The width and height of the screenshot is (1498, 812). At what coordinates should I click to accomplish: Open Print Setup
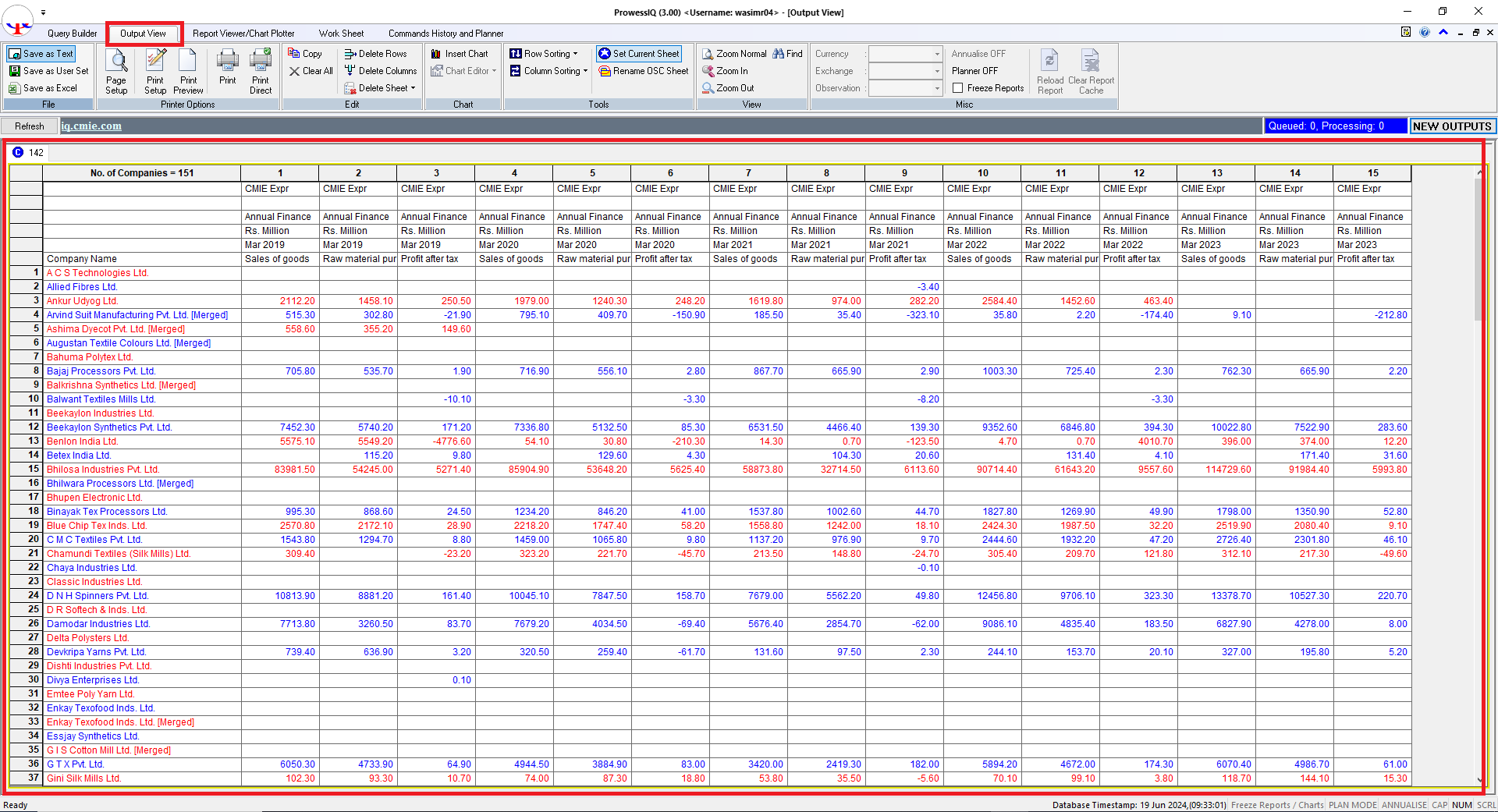tap(155, 72)
